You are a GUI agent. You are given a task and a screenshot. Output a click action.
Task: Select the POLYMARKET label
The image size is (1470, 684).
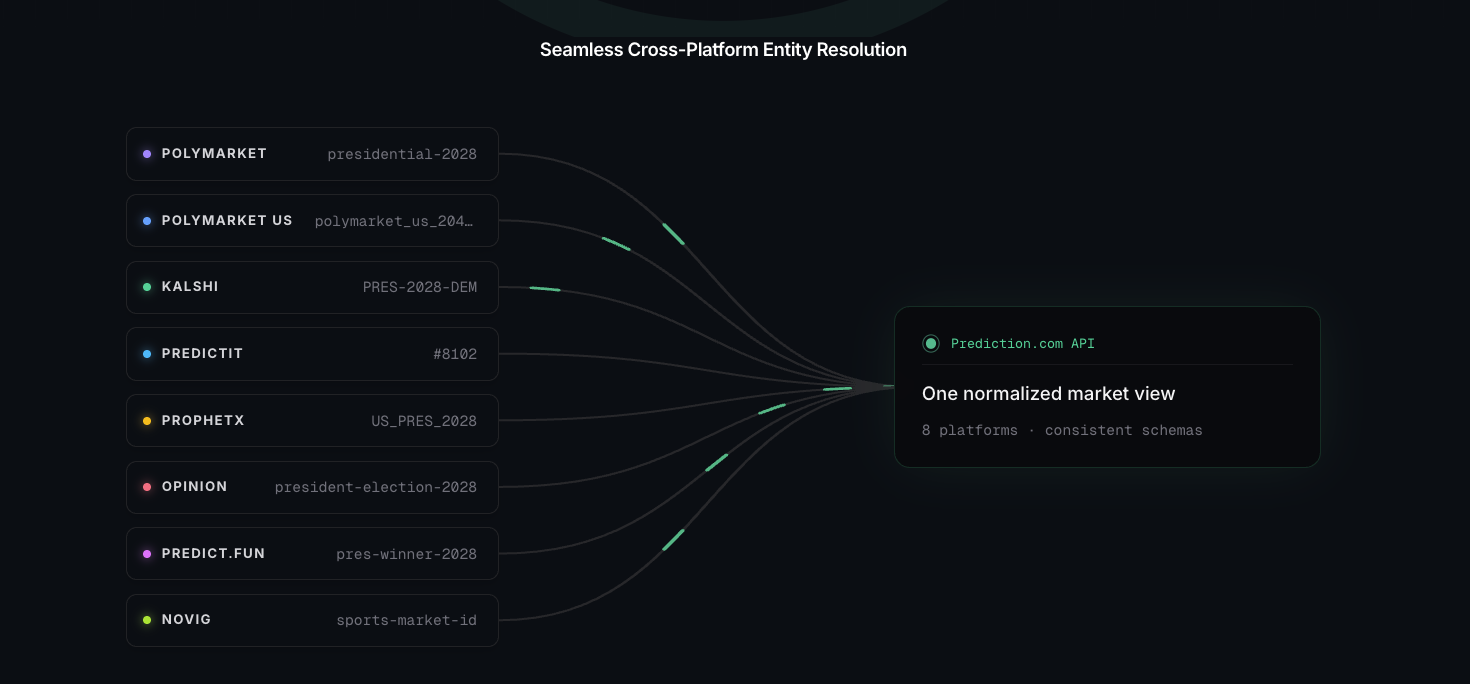pyautogui.click(x=214, y=154)
